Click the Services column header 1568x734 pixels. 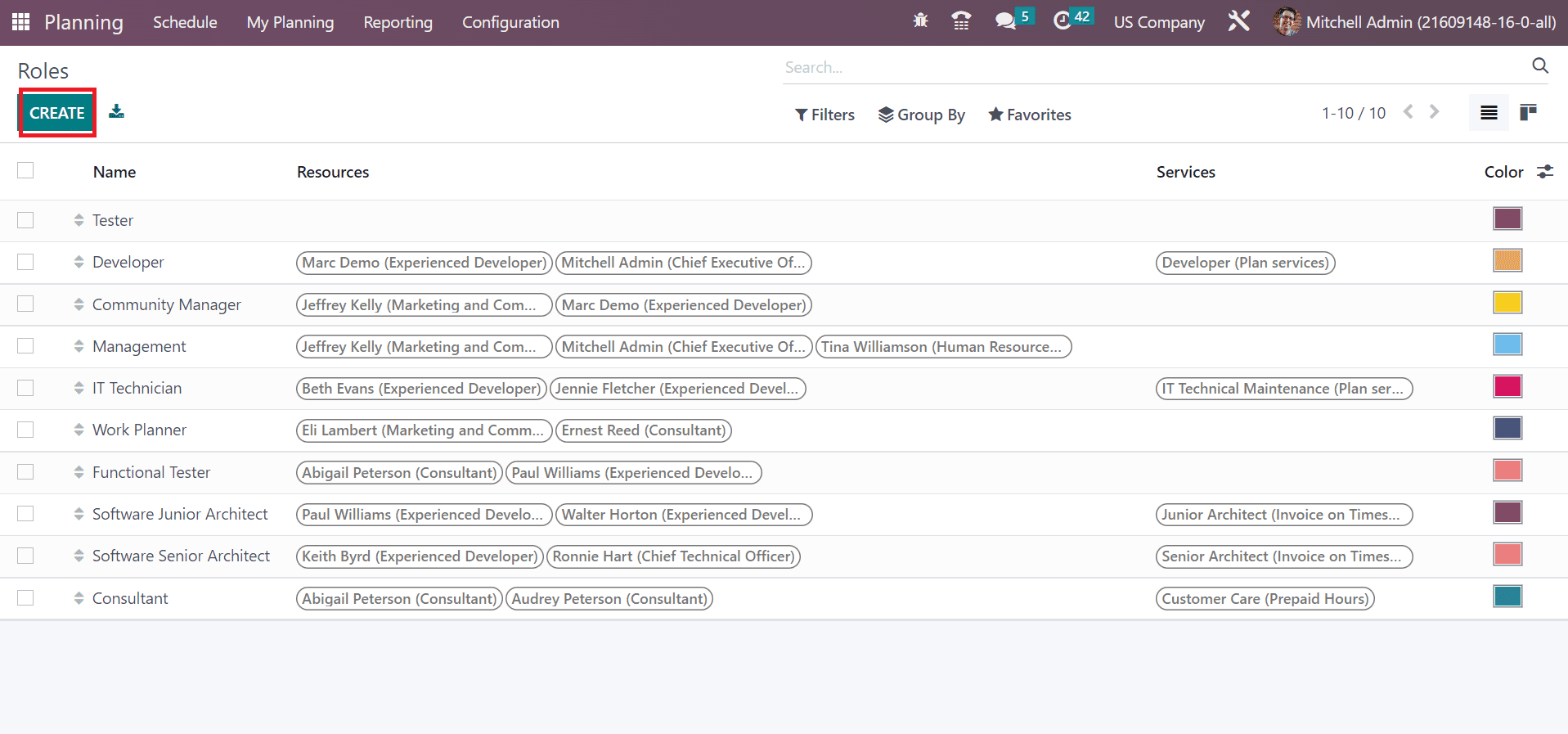click(x=1185, y=172)
